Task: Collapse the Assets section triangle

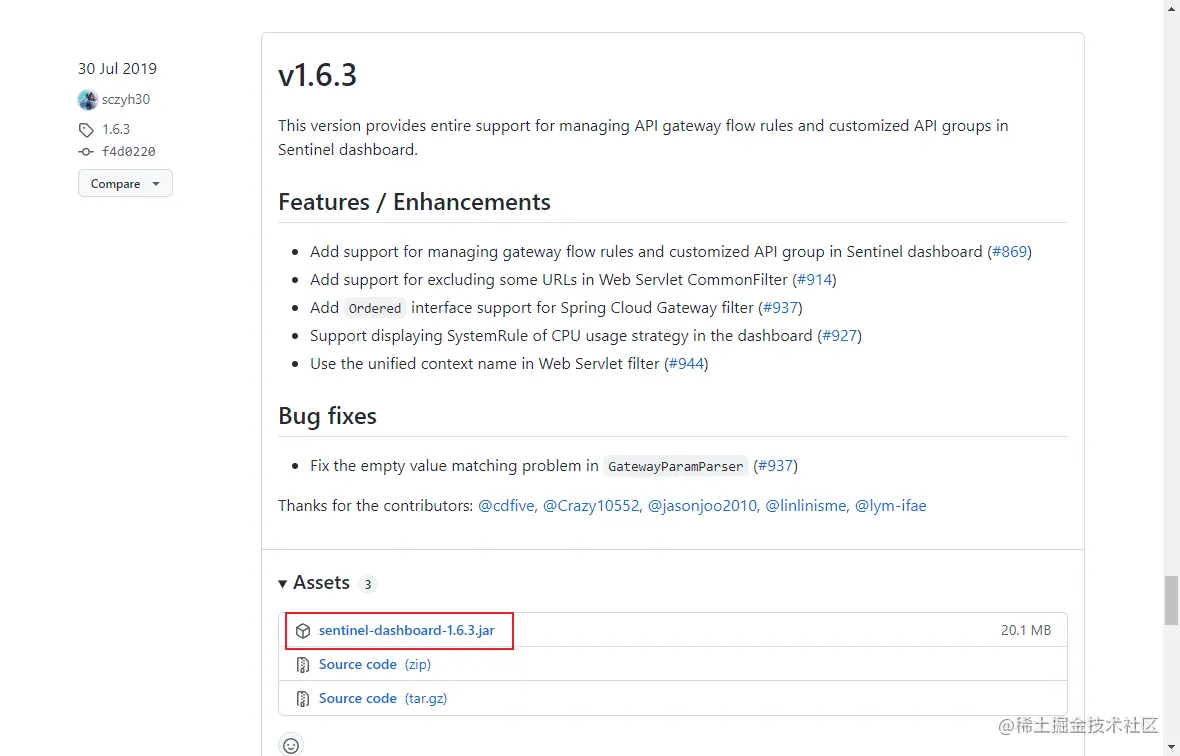Action: [283, 584]
